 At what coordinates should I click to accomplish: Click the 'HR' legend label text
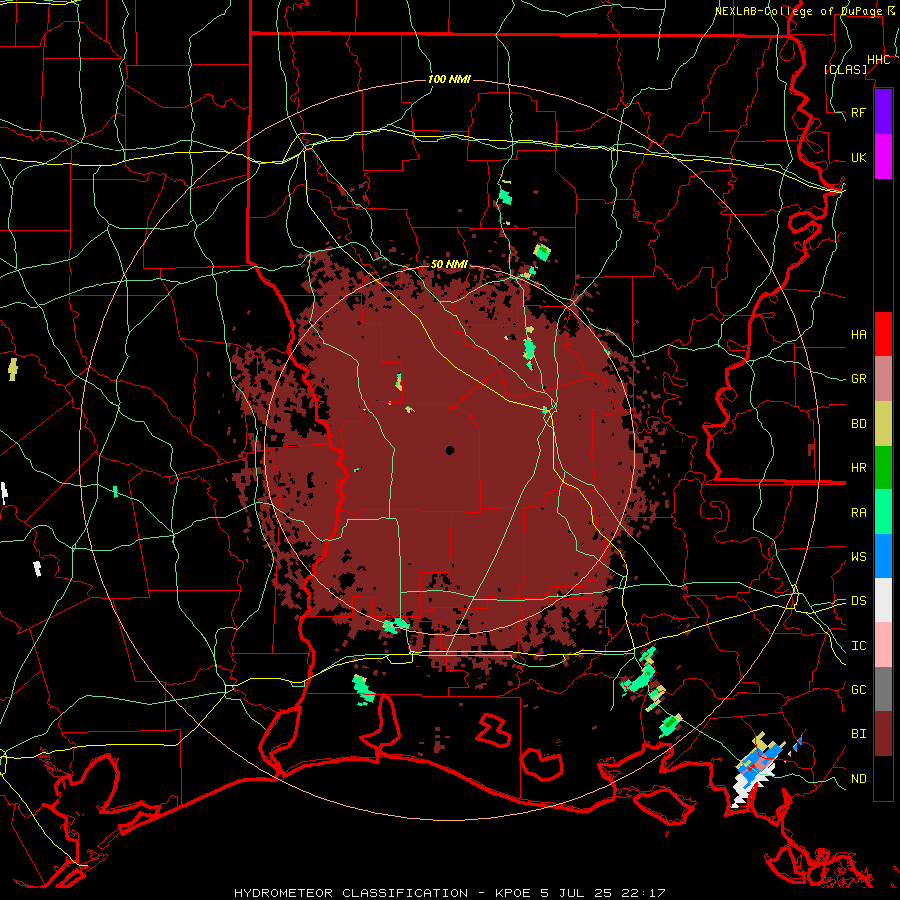click(x=858, y=468)
